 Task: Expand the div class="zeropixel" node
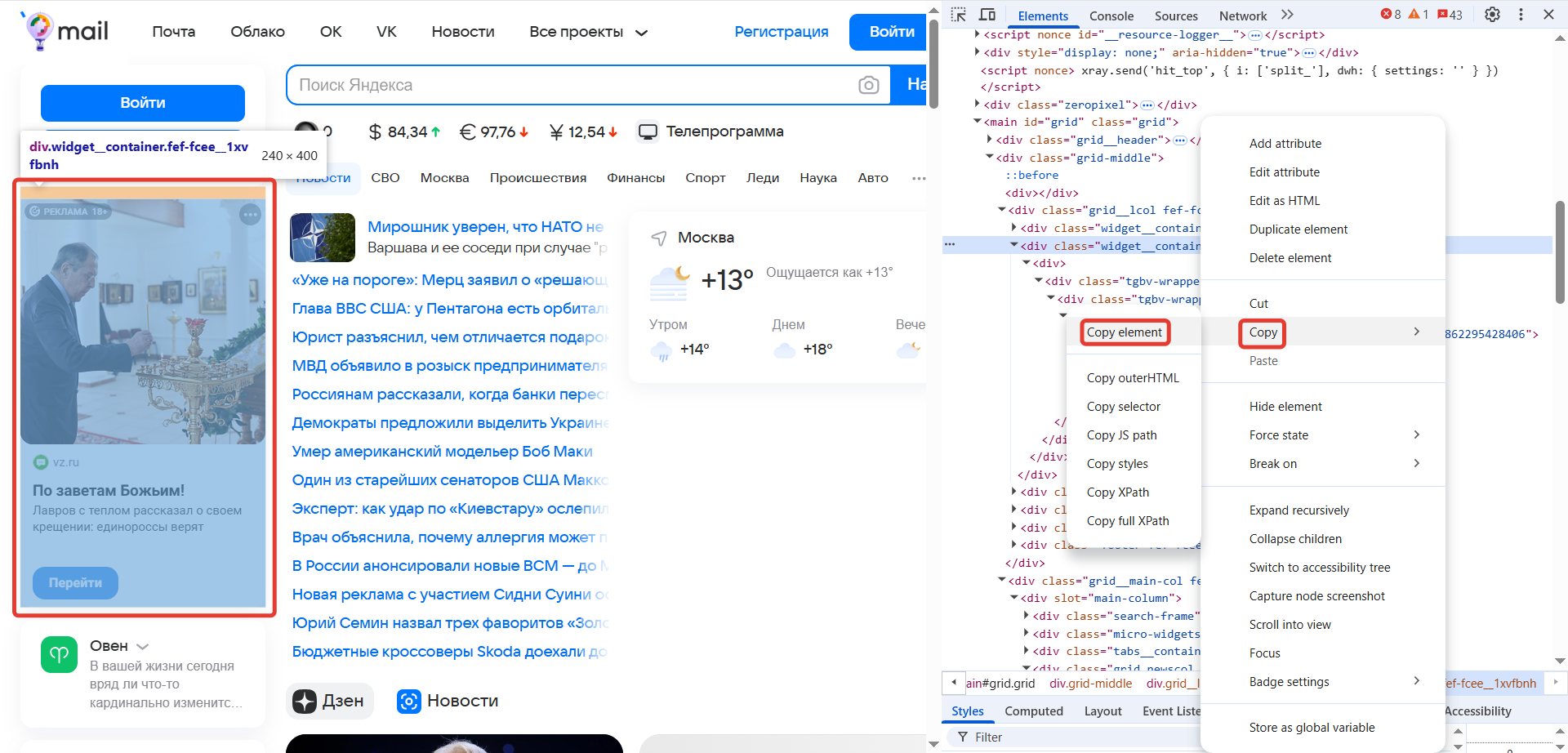click(x=977, y=104)
